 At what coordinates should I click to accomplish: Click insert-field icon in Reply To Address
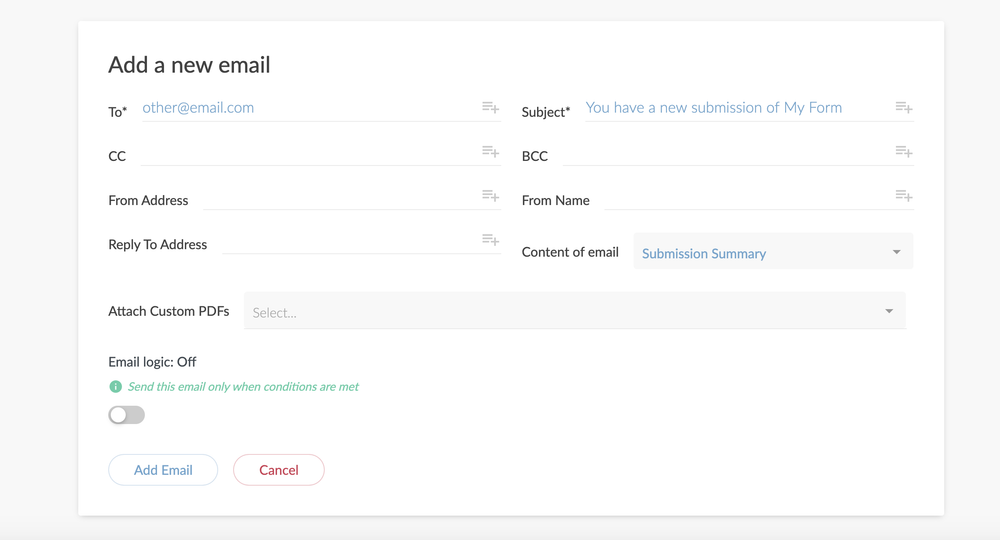click(490, 240)
